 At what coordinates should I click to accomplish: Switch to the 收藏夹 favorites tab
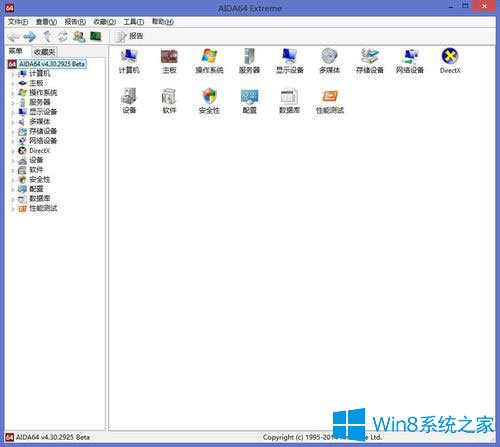(45, 52)
